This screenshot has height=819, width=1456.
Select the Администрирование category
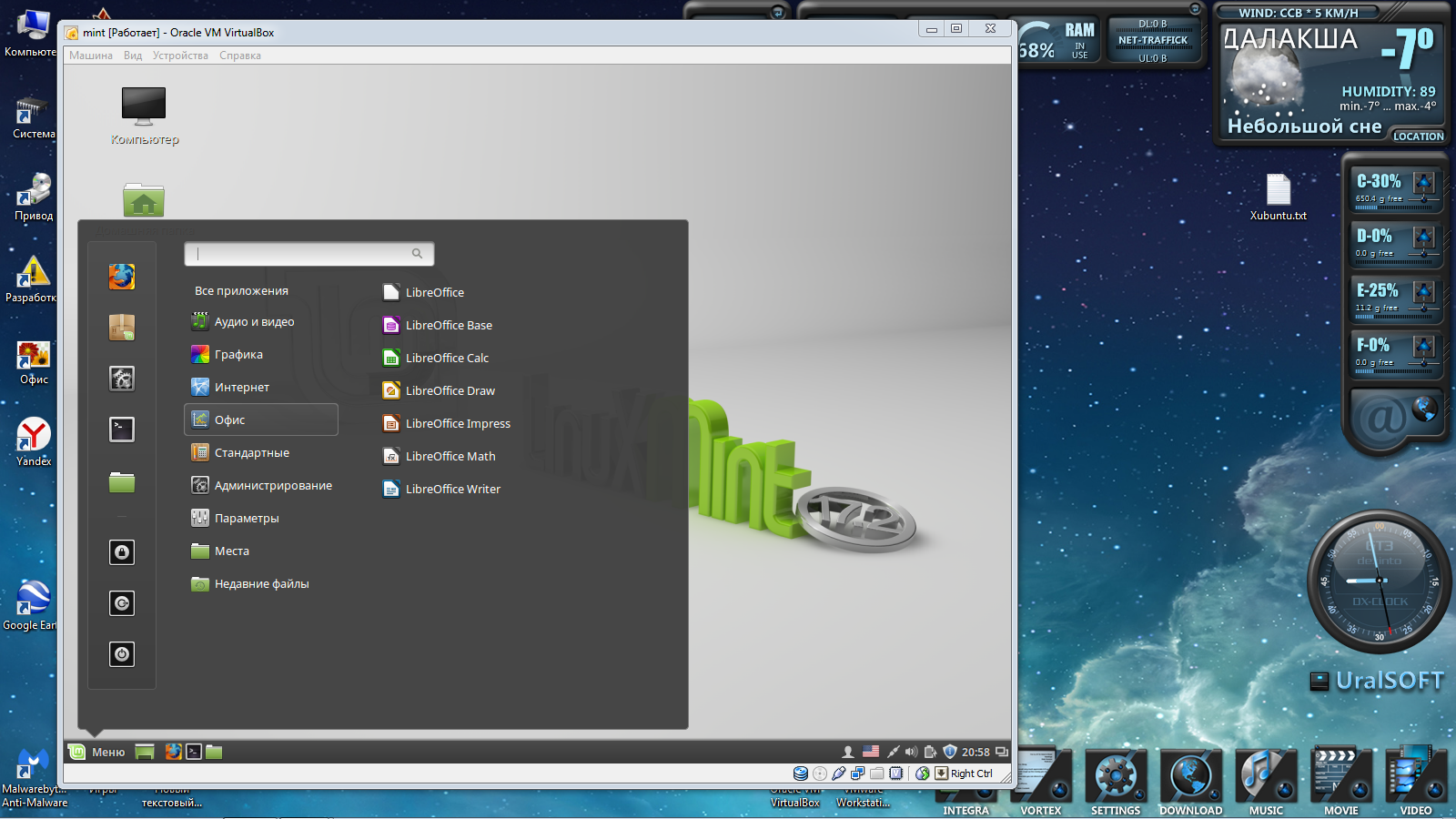tap(261, 485)
